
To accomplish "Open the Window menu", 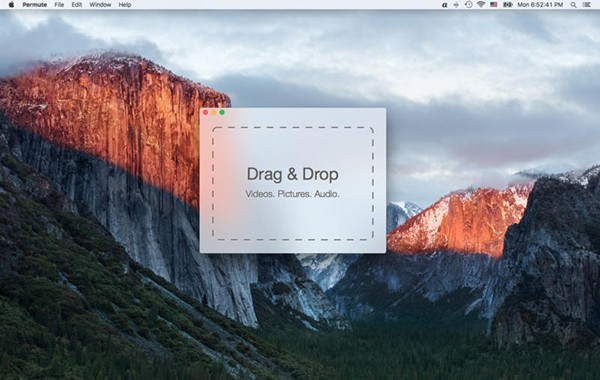I will pos(100,5).
